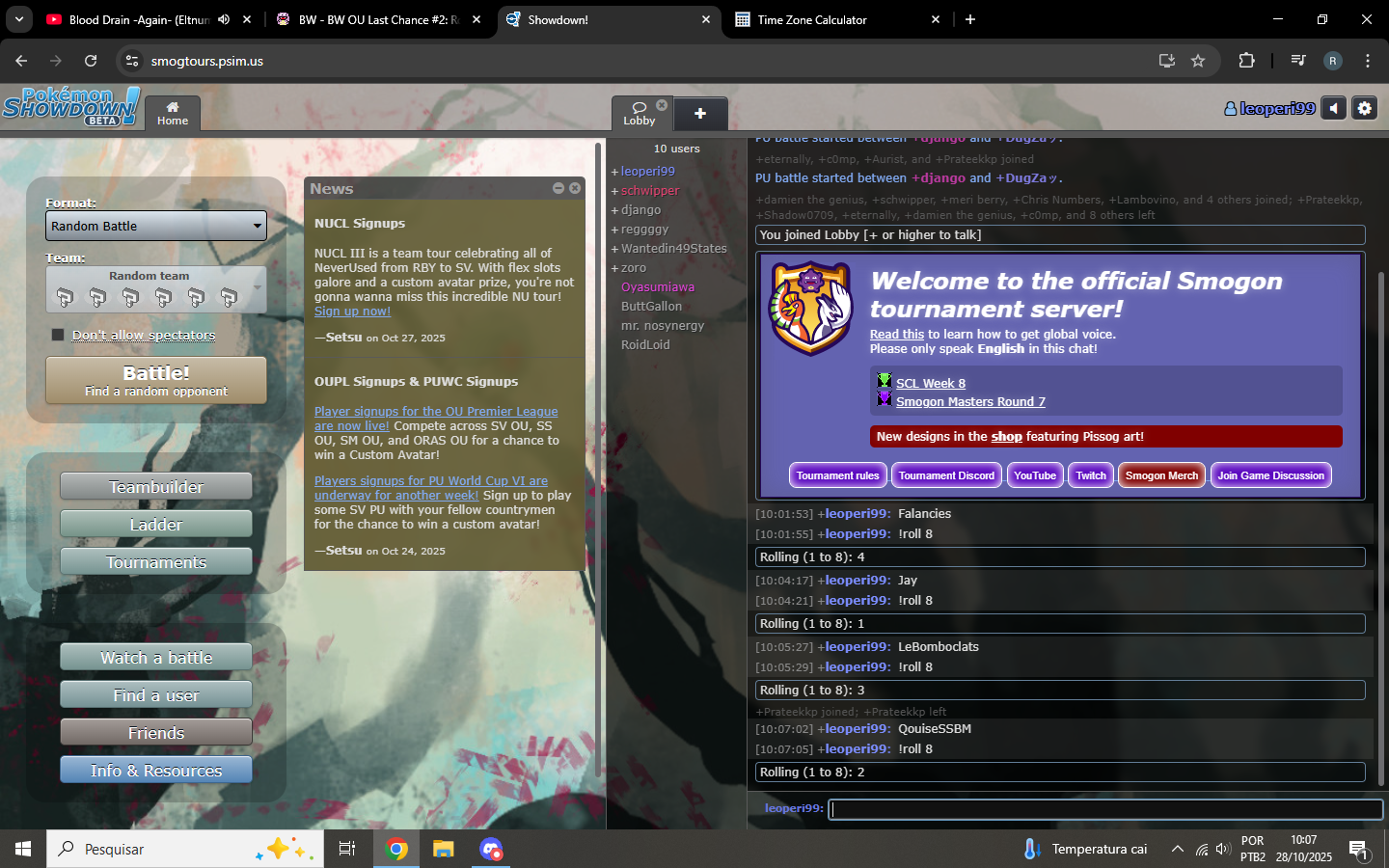Screen dimensions: 1389x868
Task: Open PU World Cup VI signups link
Action: pos(430,488)
